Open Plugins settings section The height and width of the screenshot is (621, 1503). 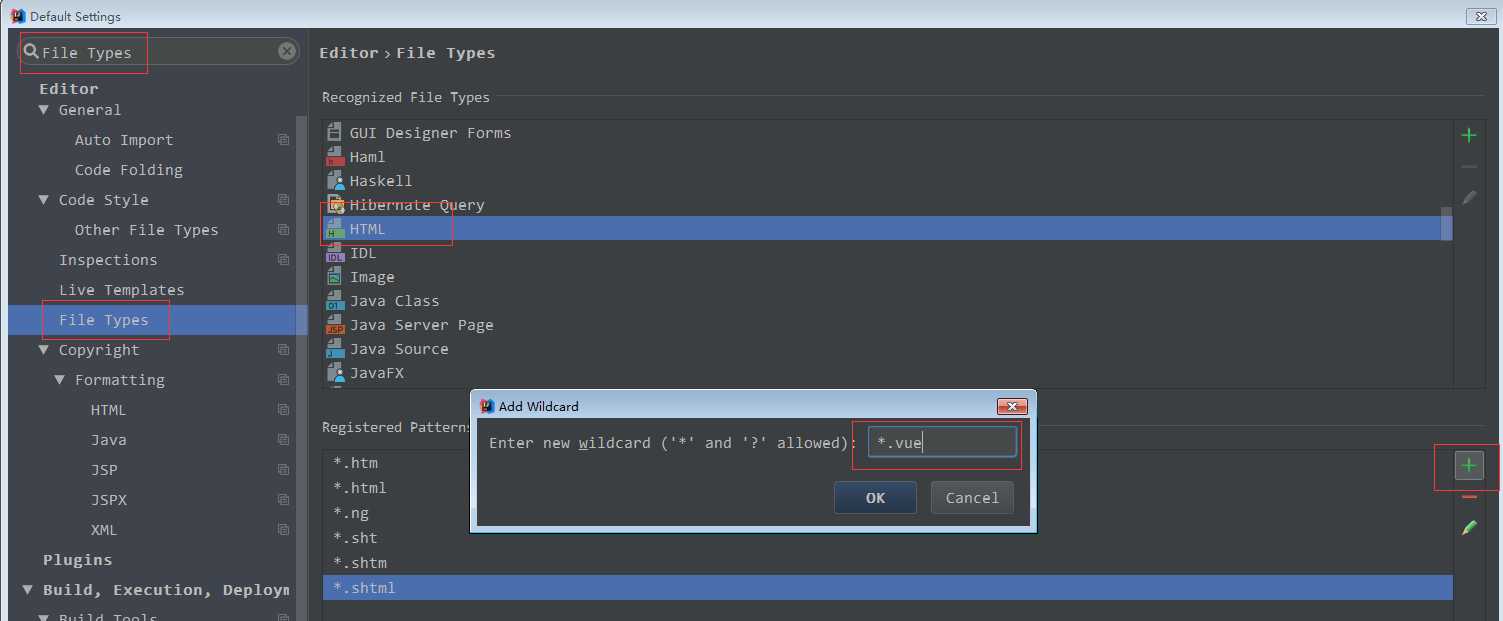tap(78, 560)
